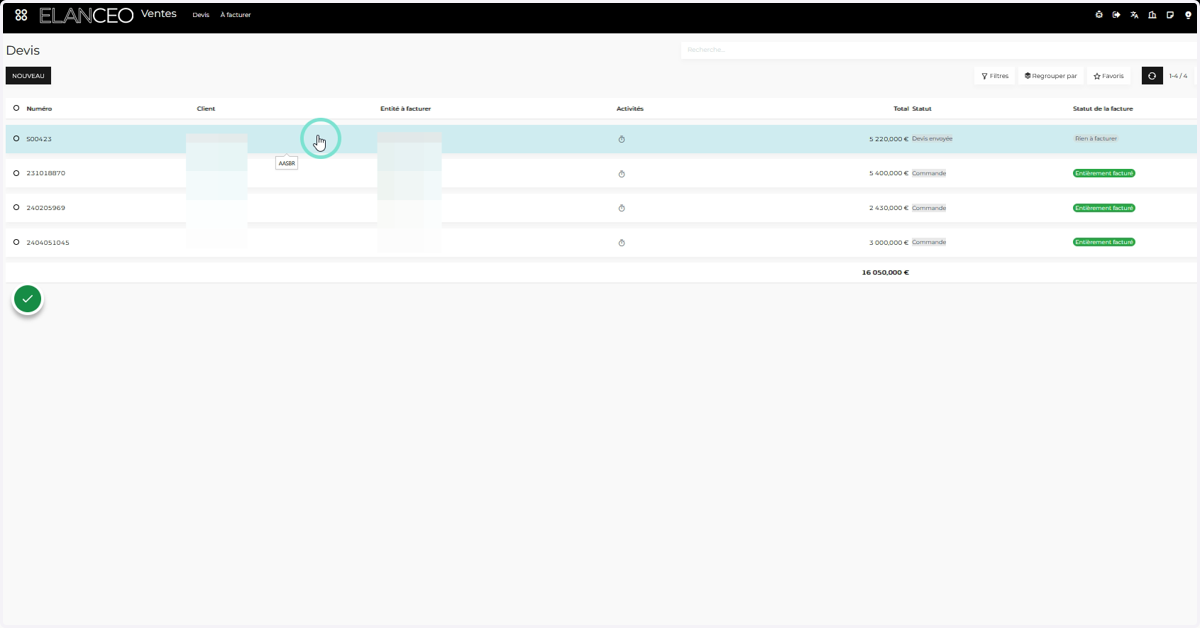Click the total amount 5 400,000 €
The width and height of the screenshot is (1200, 628).
889,173
